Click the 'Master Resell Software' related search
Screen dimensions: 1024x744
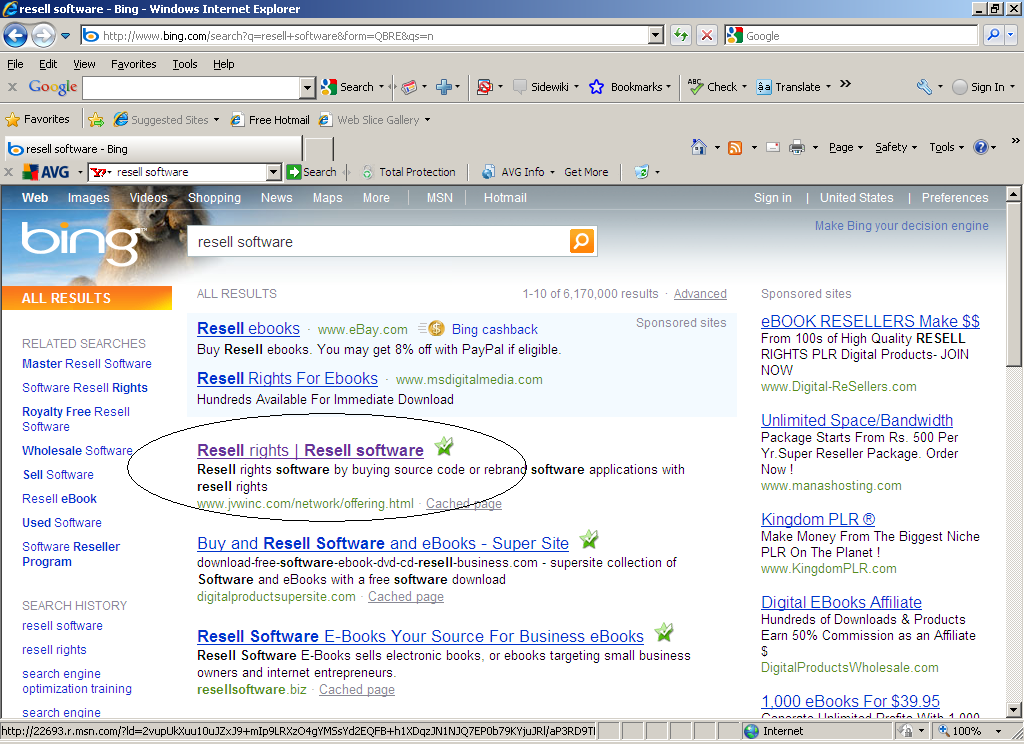87,364
